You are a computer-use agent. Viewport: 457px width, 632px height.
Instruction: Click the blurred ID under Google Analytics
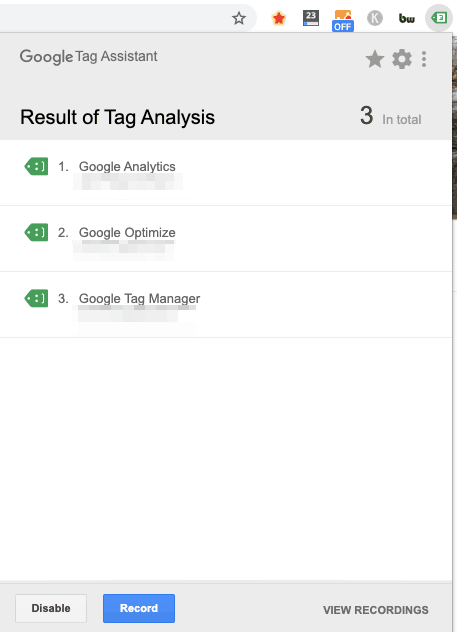128,182
